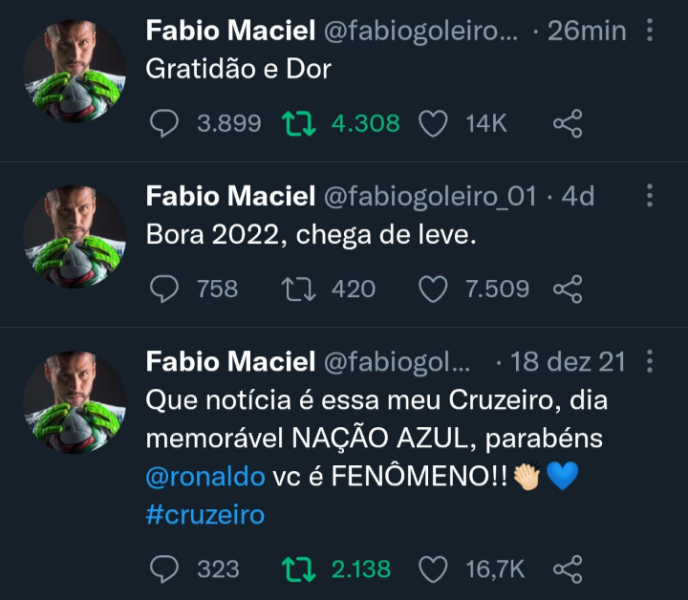The height and width of the screenshot is (600, 688).
Task: Share the Cruzeiro news tweet
Action: (567, 569)
